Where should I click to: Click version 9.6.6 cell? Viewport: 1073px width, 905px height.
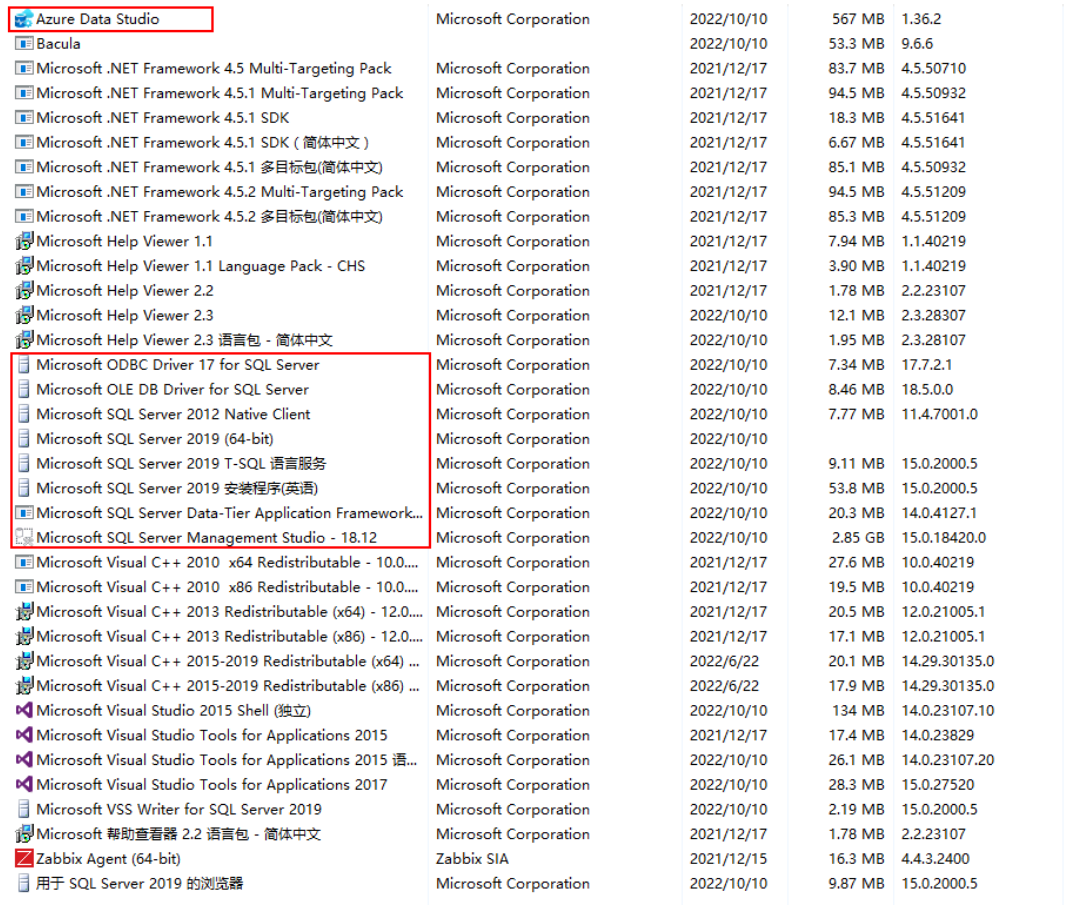pos(917,44)
